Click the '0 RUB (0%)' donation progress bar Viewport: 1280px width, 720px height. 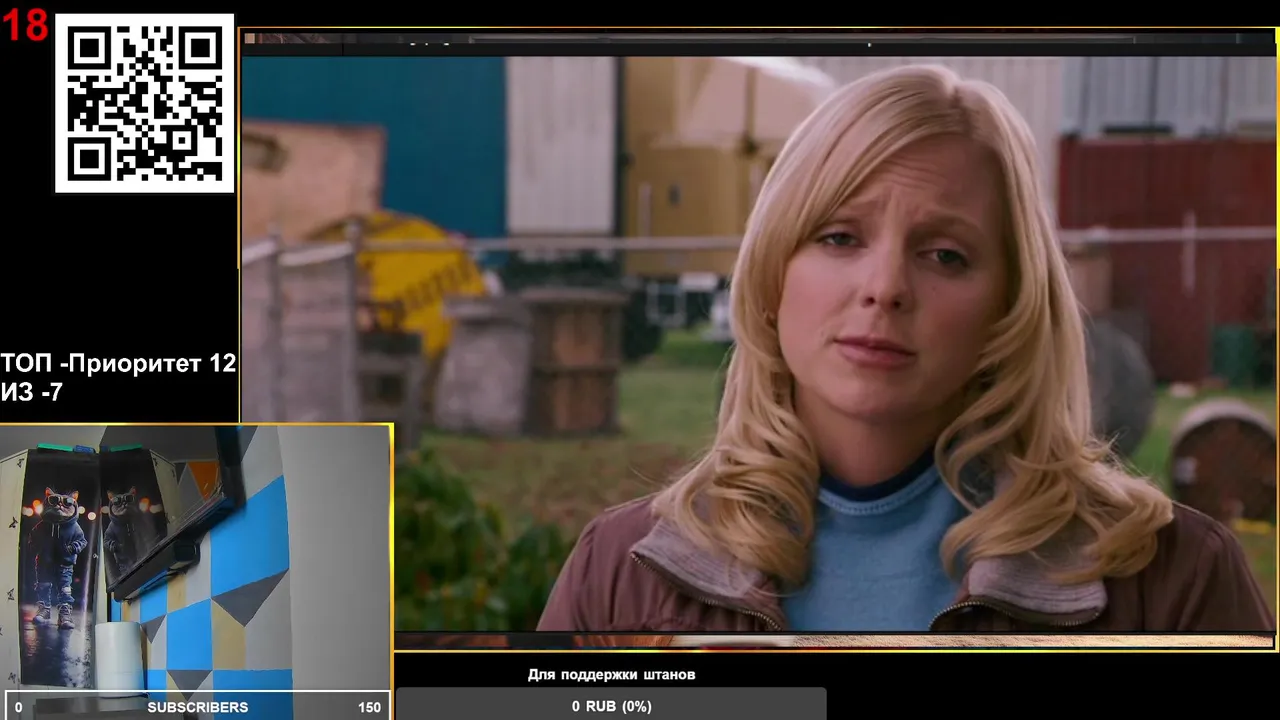611,705
